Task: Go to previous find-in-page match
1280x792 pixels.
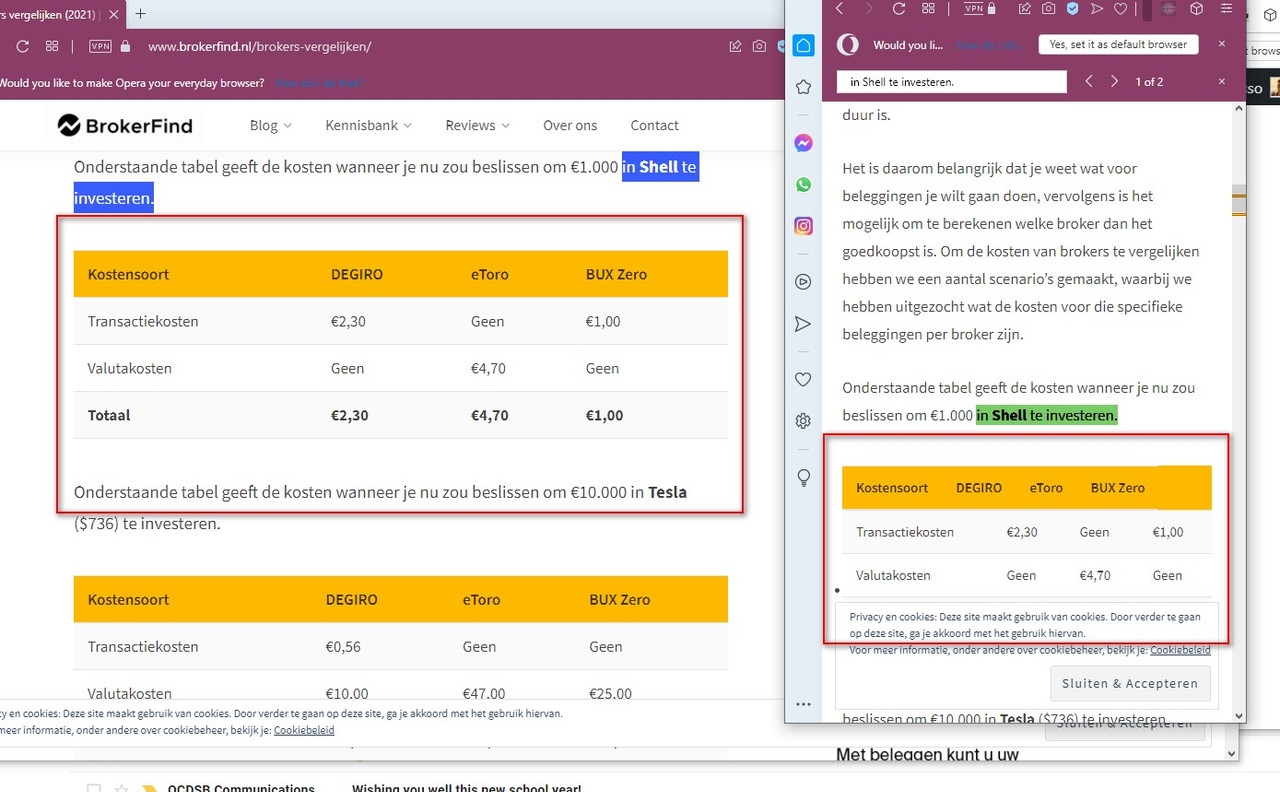Action: coord(1089,81)
